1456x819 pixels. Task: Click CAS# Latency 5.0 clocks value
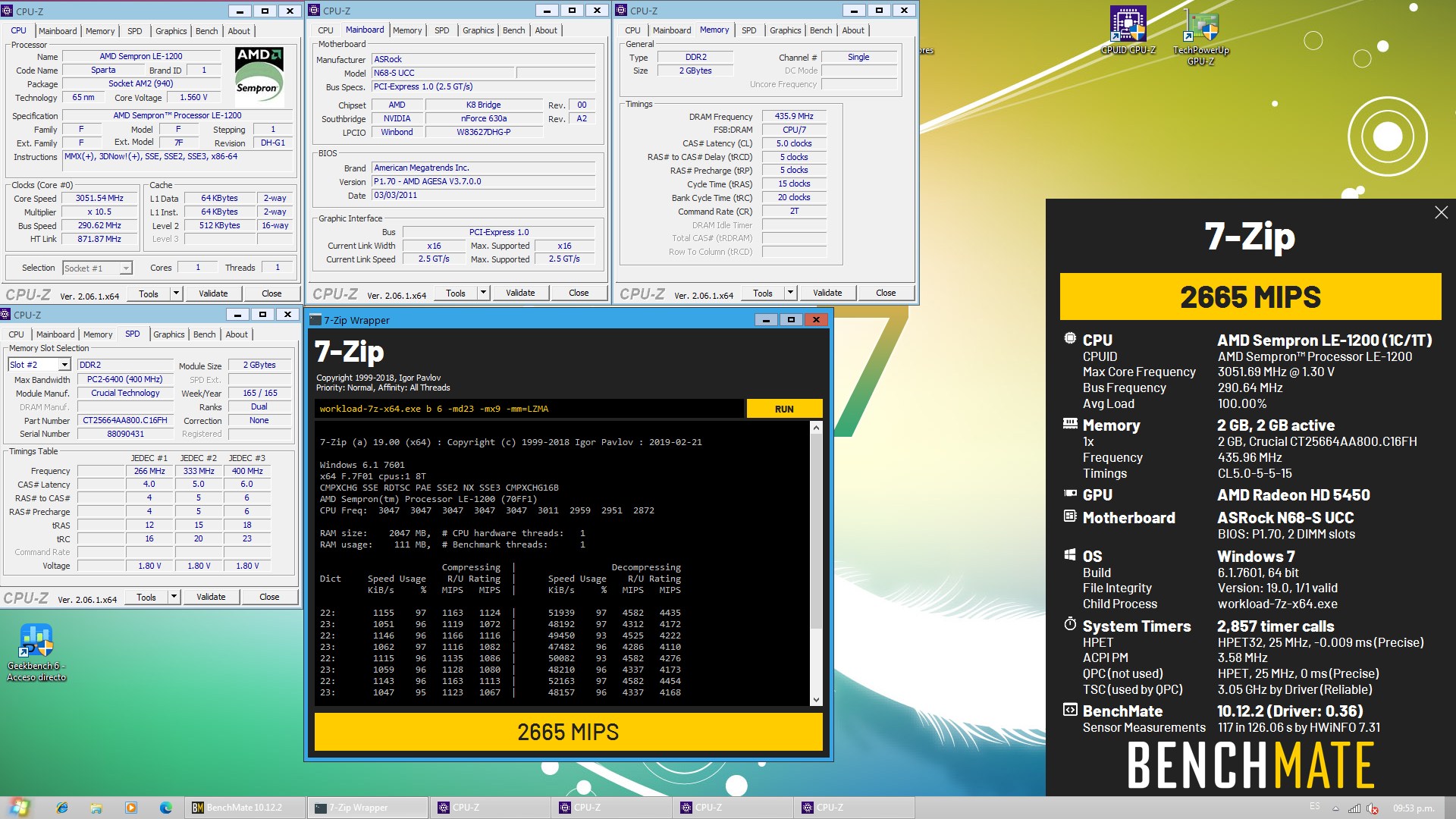[794, 143]
